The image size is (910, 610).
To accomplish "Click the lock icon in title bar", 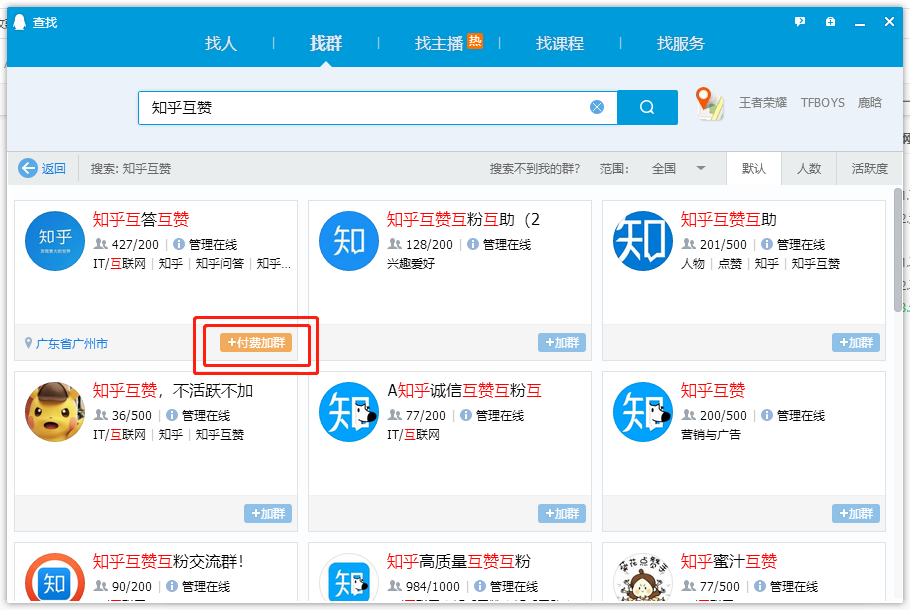I will (x=830, y=22).
